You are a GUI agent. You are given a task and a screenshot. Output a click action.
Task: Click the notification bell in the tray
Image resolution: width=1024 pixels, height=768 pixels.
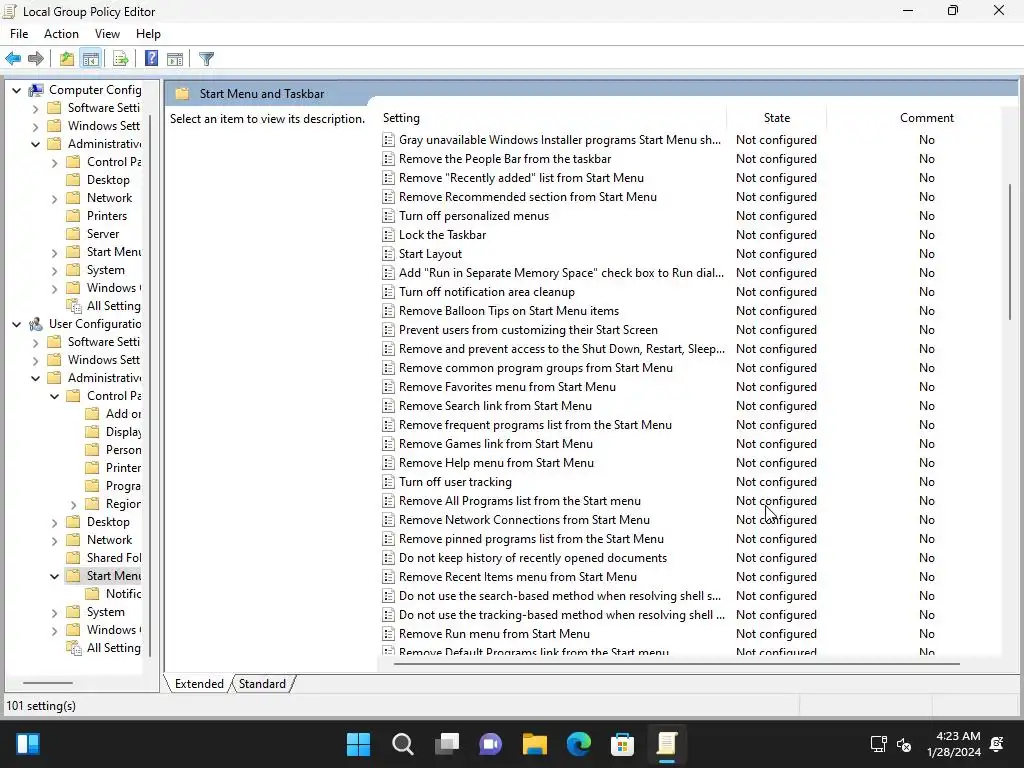[997, 744]
